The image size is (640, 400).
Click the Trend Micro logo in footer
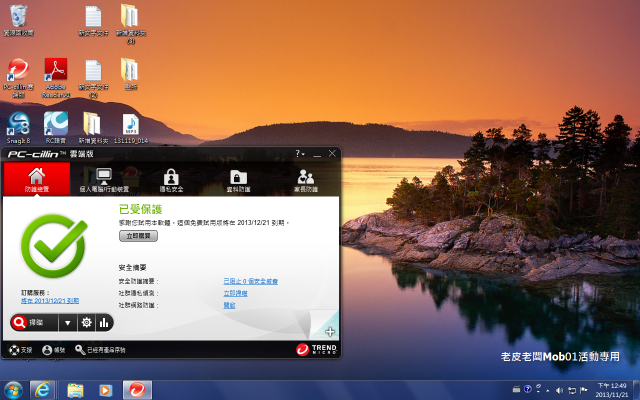316,349
